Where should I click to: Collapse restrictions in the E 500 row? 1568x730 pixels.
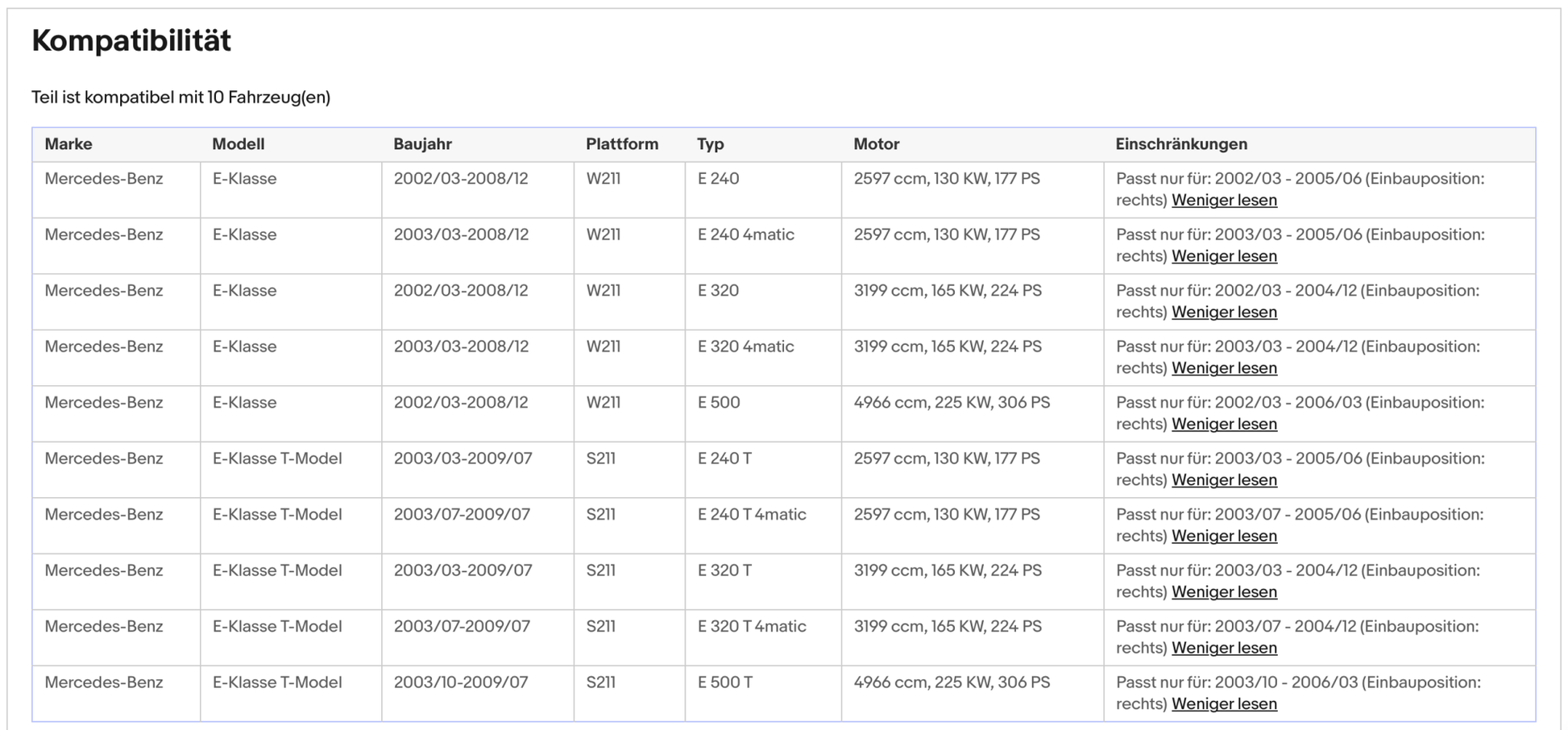pyautogui.click(x=1223, y=424)
